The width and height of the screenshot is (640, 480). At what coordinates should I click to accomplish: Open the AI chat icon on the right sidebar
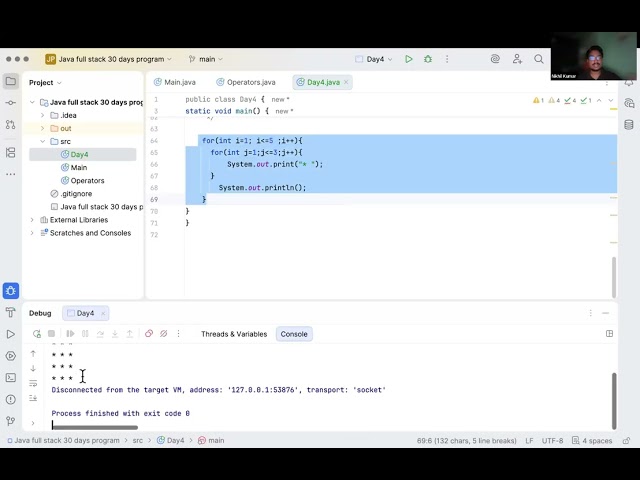[629, 103]
